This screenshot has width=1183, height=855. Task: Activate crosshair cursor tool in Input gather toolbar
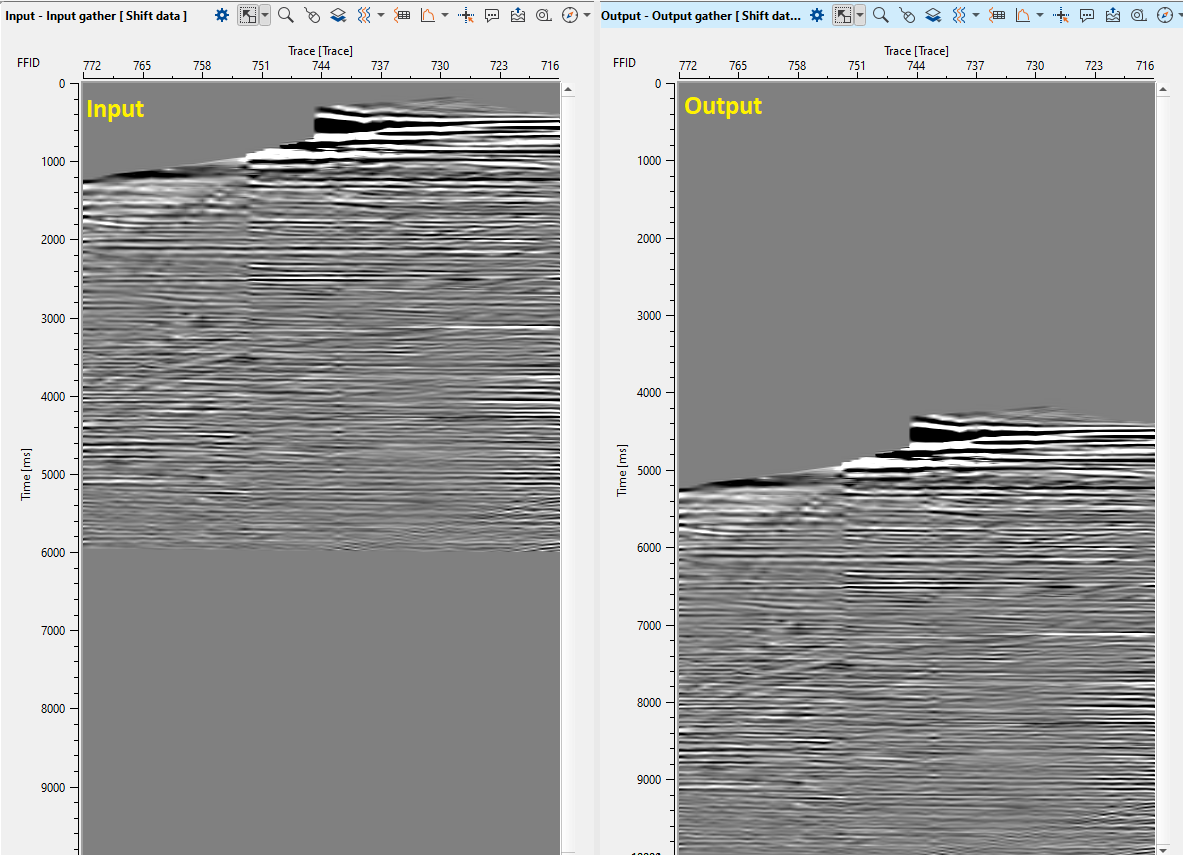pos(465,15)
